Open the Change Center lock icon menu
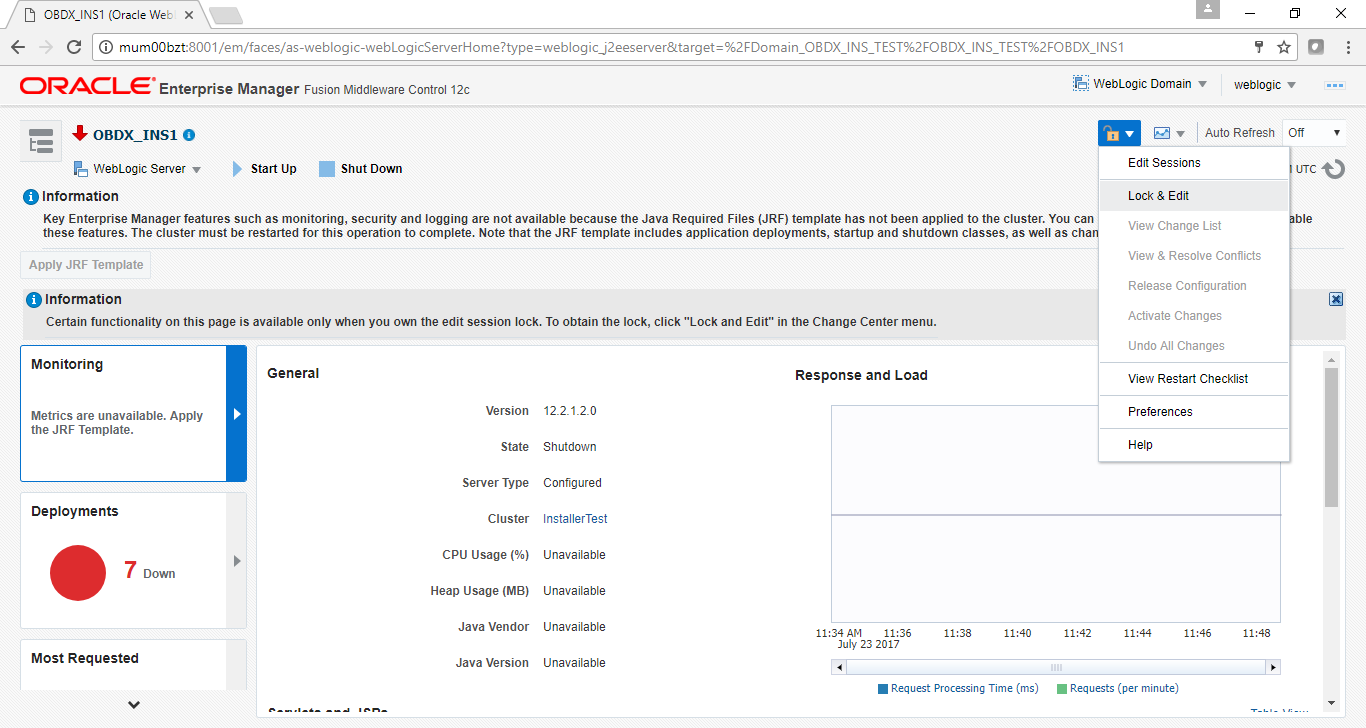The height and width of the screenshot is (728, 1366). (x=1119, y=133)
